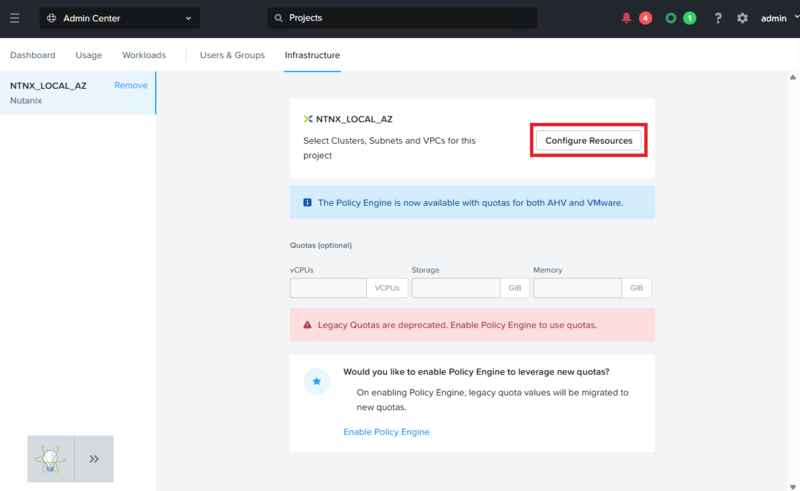The width and height of the screenshot is (800, 491).
Task: Click Remove link for NTNX_LOCAL_AZ
Action: [x=131, y=85]
